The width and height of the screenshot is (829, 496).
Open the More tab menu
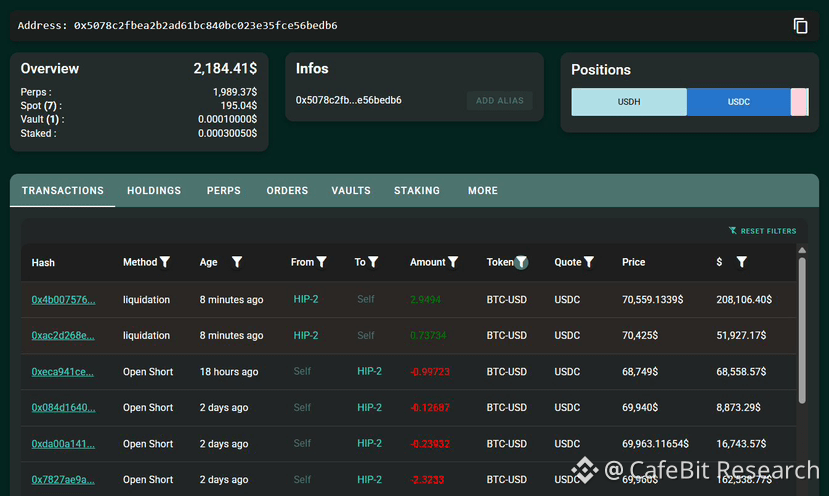click(x=483, y=190)
